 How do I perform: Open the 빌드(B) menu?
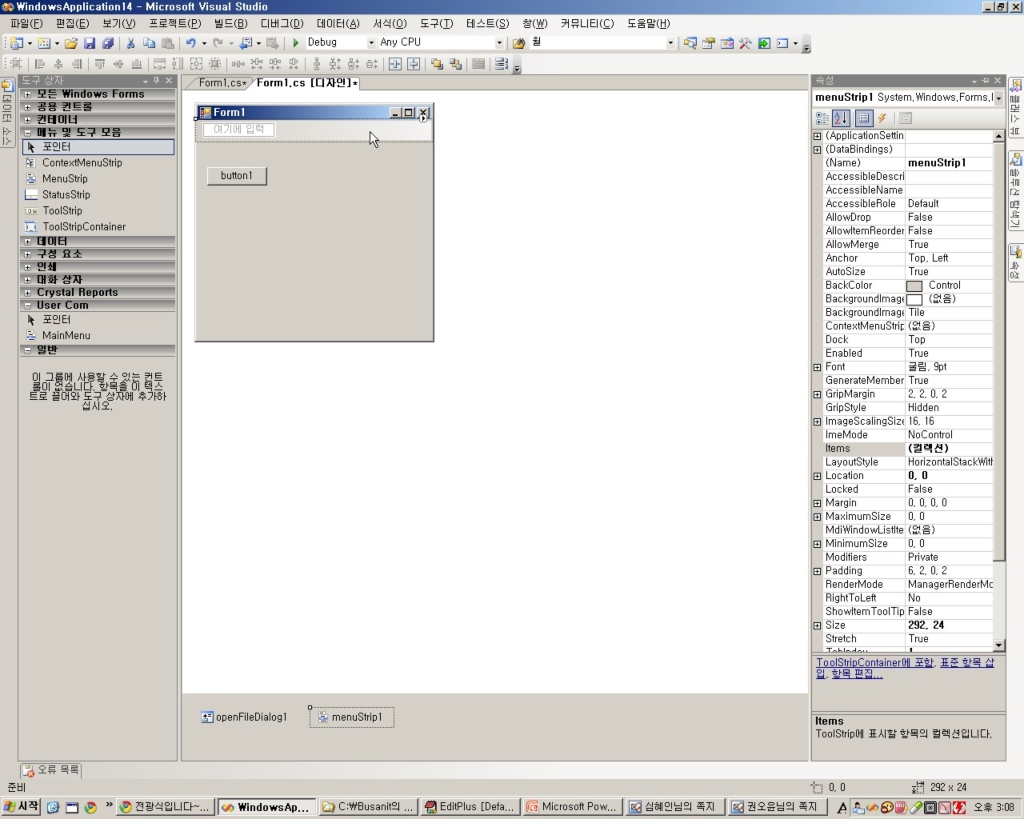(x=231, y=24)
